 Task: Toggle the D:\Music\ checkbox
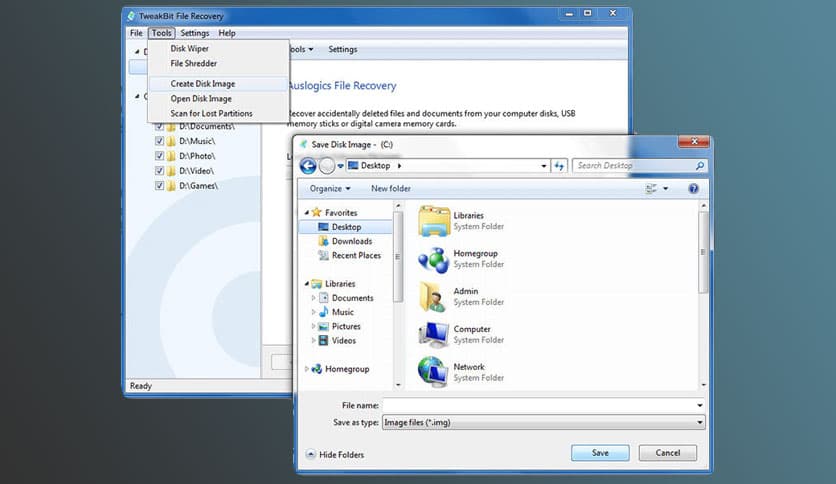[159, 141]
